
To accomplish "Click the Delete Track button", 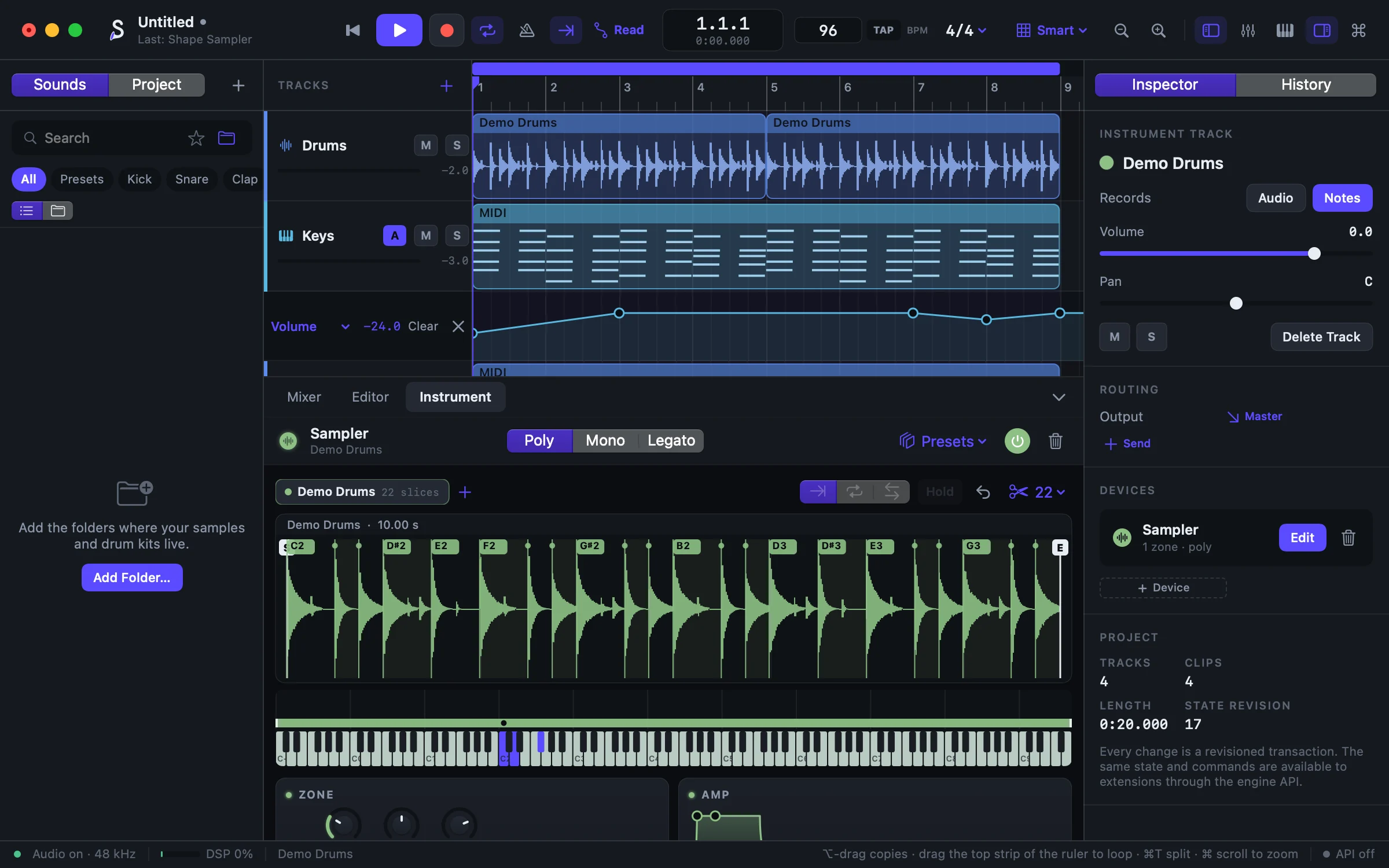I will coord(1321,337).
